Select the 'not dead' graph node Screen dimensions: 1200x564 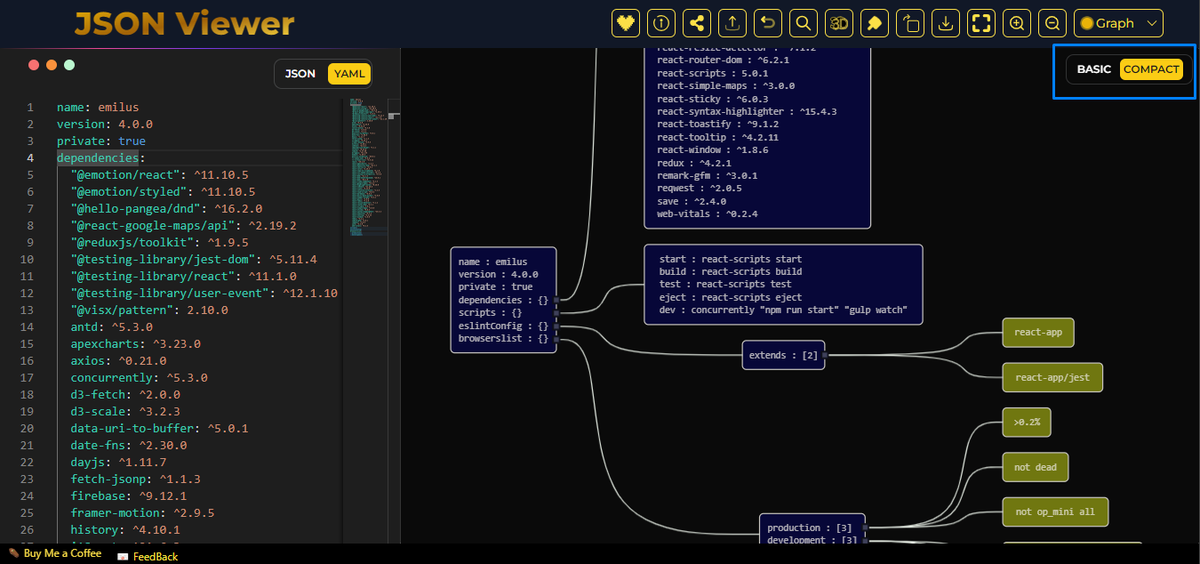coord(1035,467)
